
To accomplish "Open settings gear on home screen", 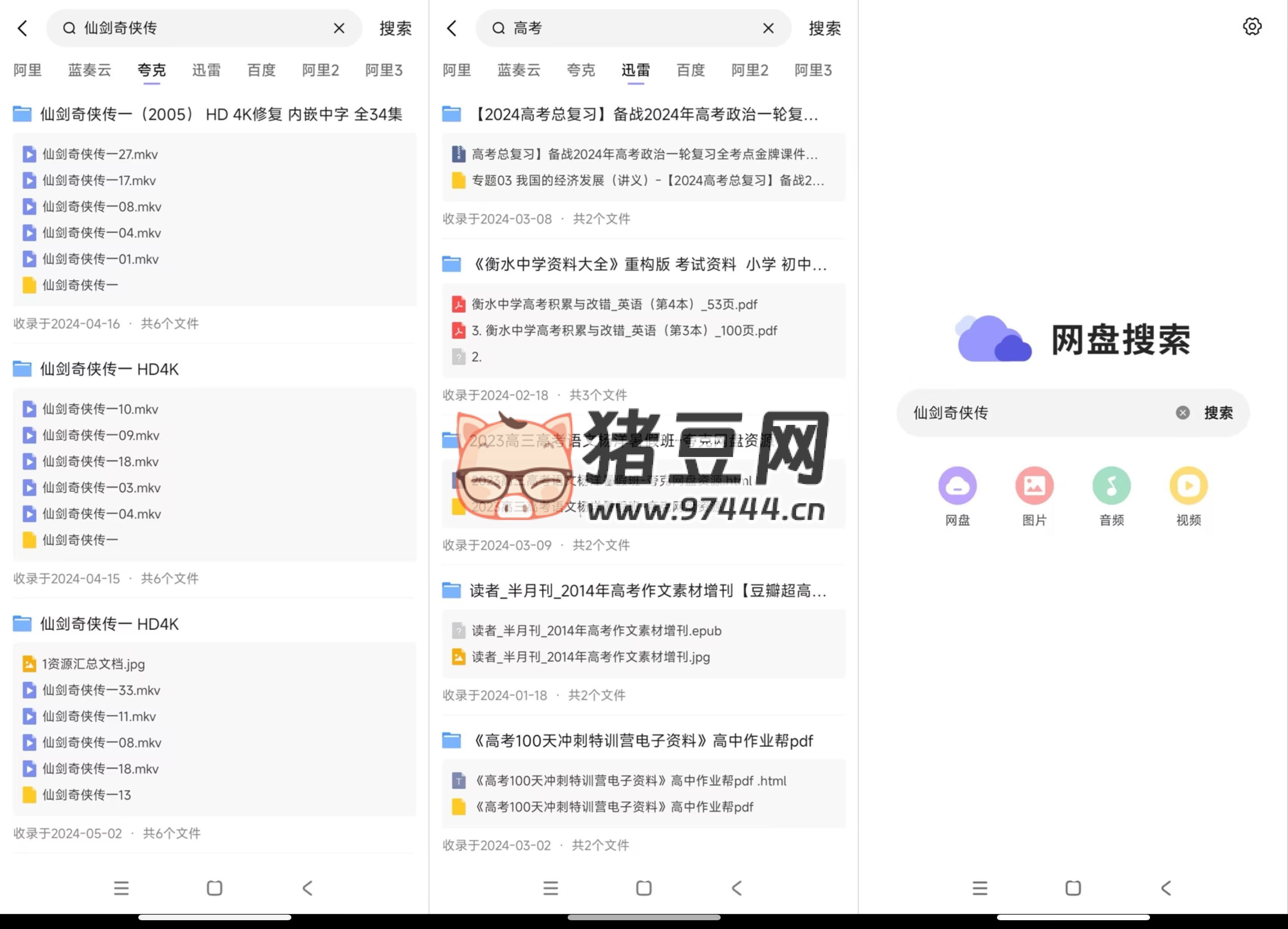I will [1252, 27].
